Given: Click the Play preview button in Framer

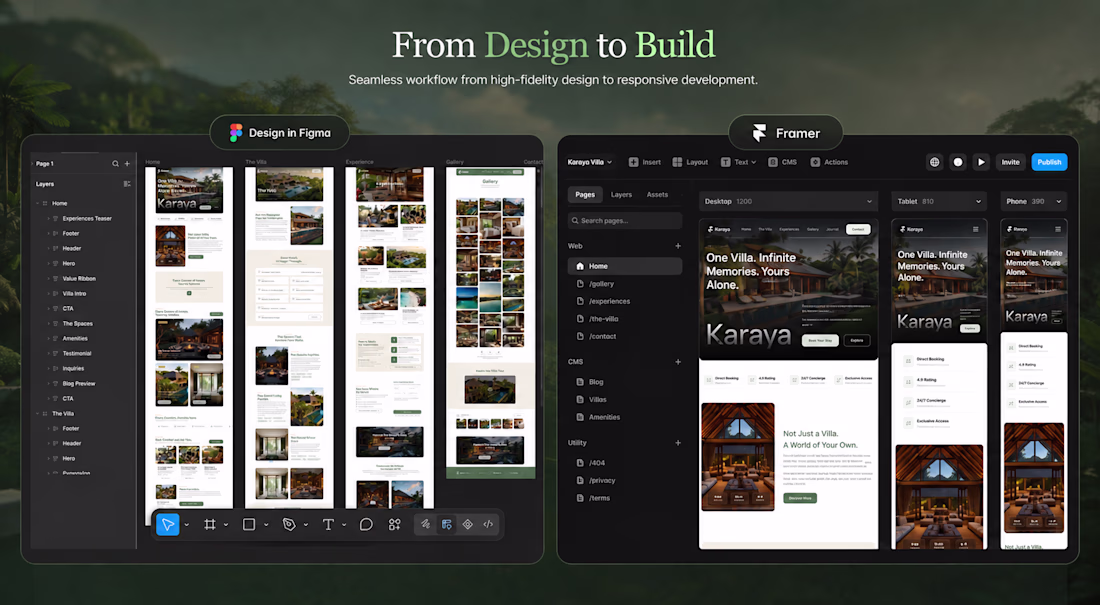Looking at the screenshot, I should click(x=981, y=162).
